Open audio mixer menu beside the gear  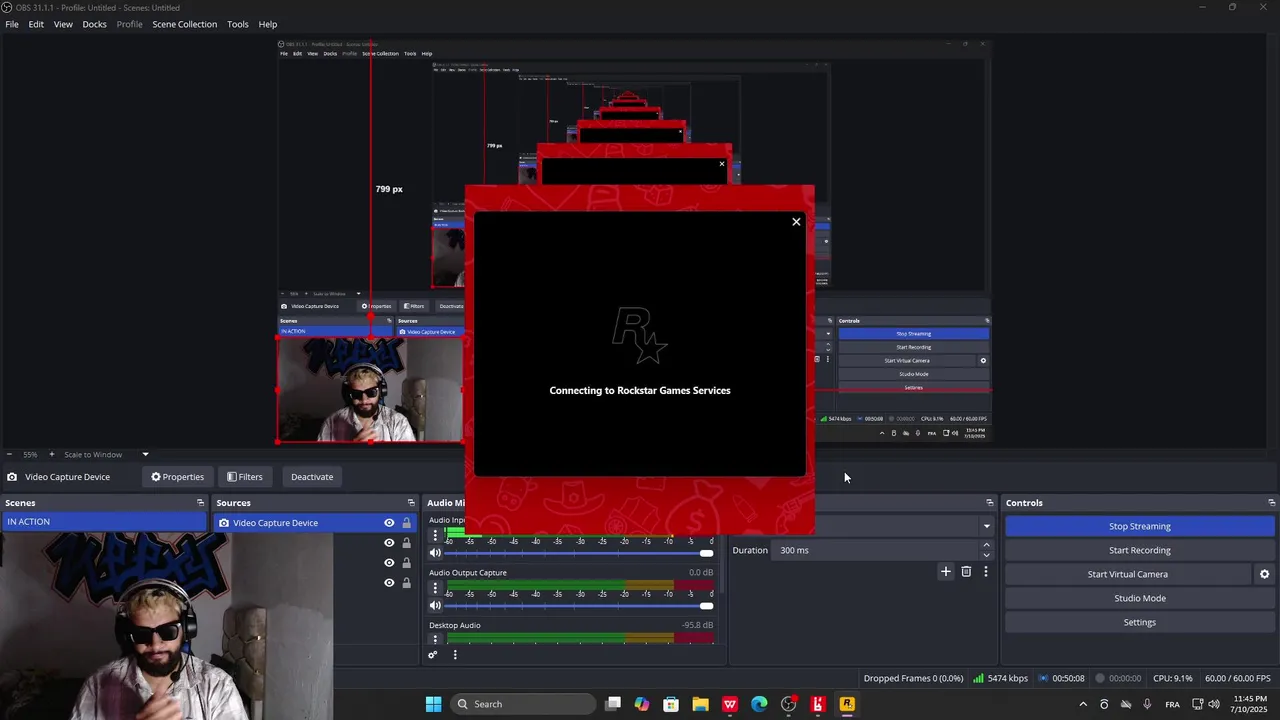click(x=455, y=655)
